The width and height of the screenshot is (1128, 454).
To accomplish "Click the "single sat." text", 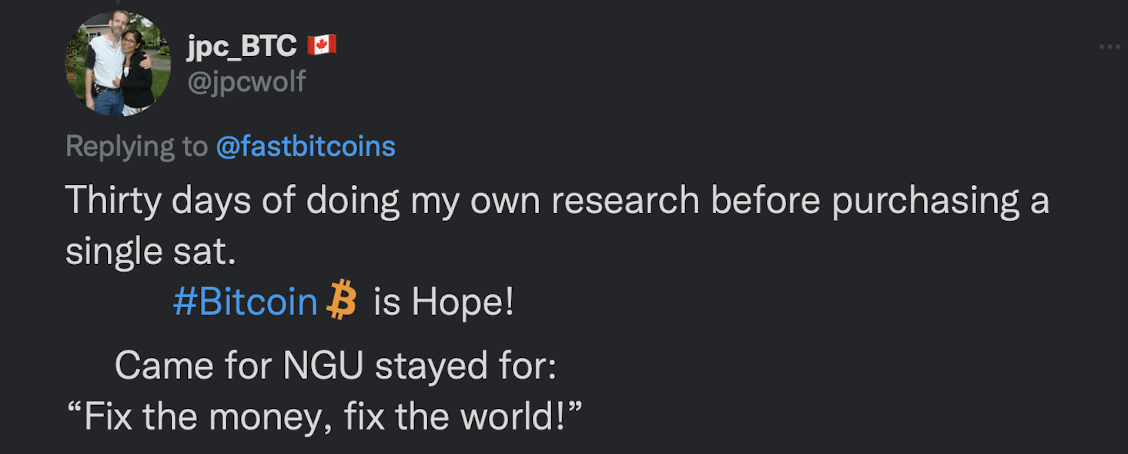I will (x=150, y=251).
